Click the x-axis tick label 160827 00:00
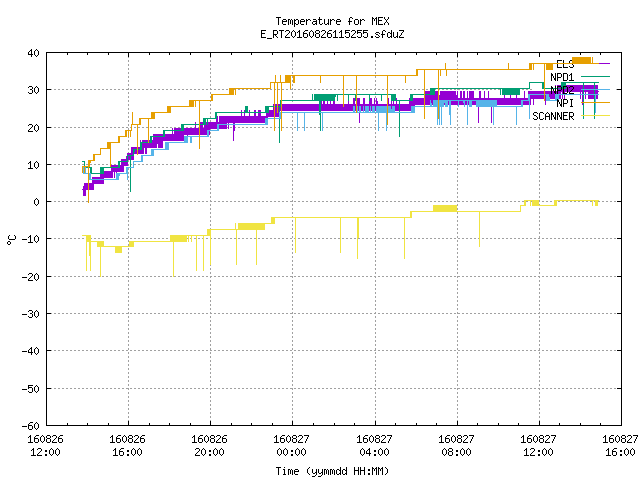Viewport: 640px width, 480px height. [x=291, y=446]
